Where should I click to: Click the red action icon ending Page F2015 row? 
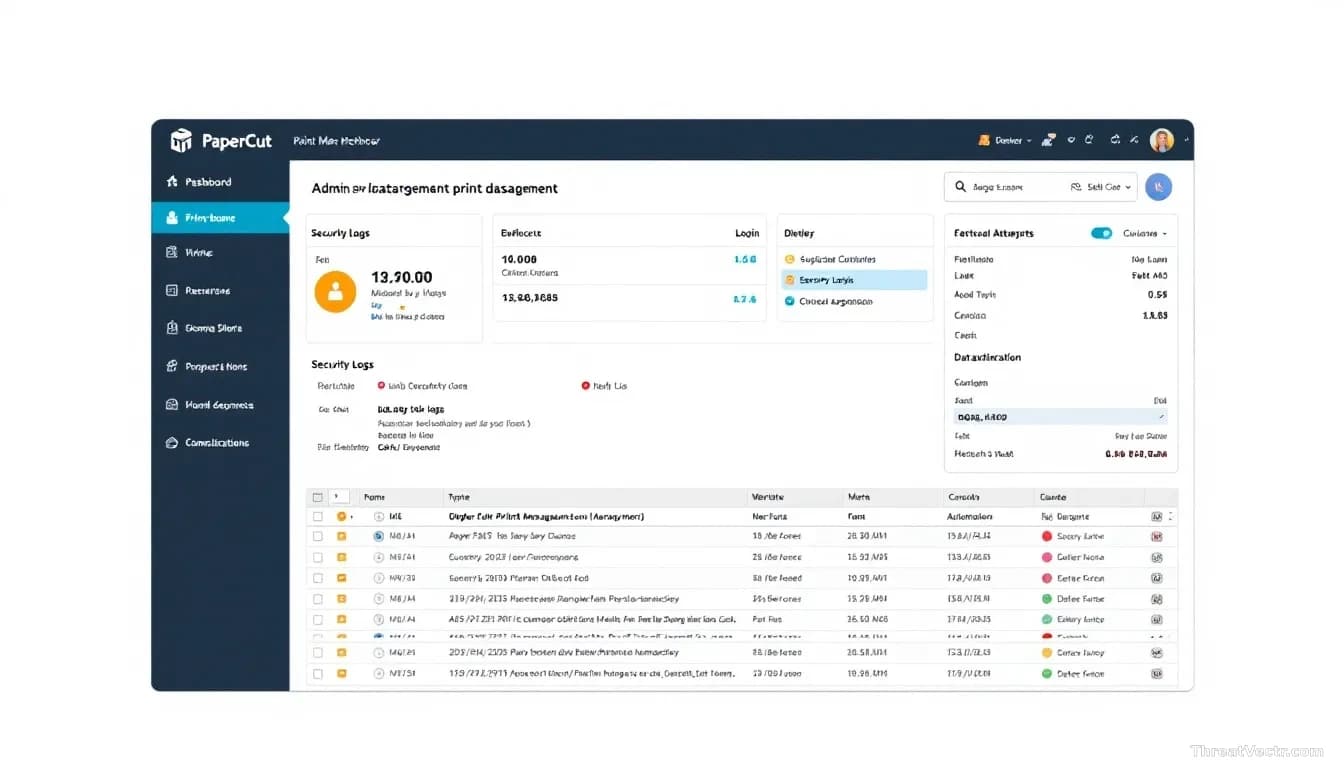(1157, 536)
